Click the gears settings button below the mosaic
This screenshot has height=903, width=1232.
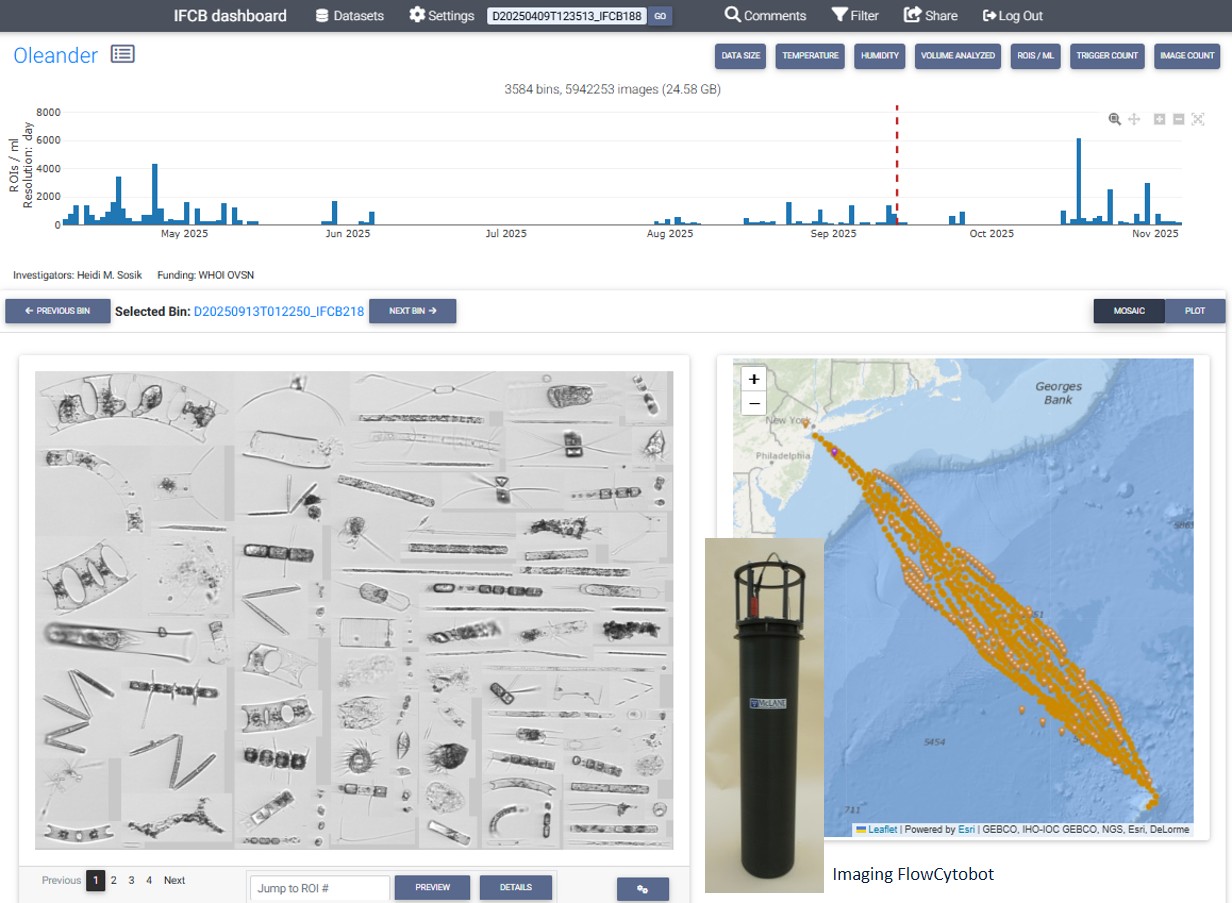[x=643, y=889]
